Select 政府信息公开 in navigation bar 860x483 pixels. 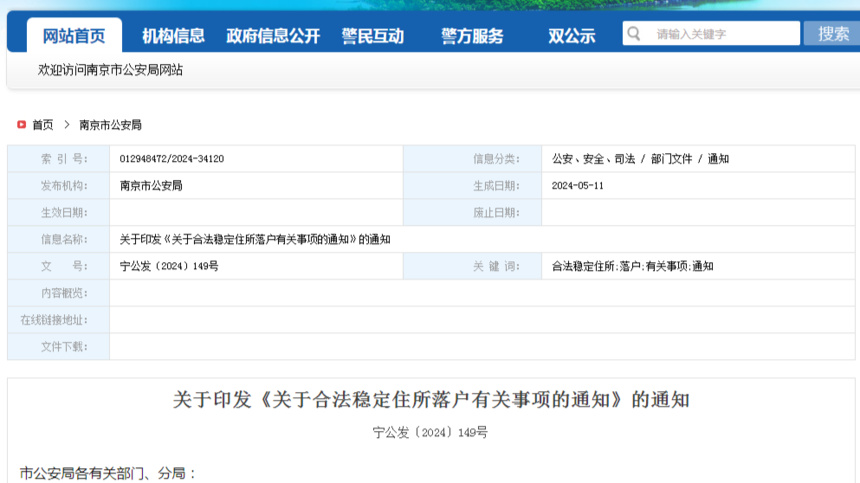pos(273,36)
